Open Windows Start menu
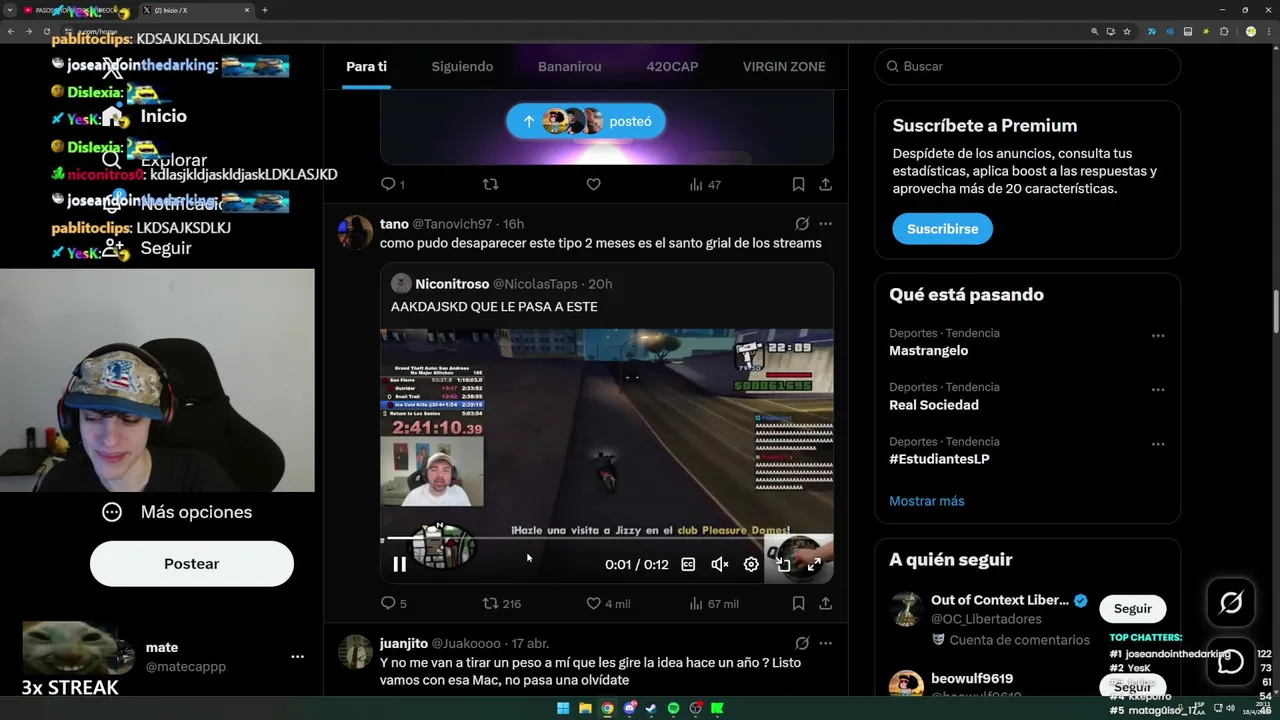The width and height of the screenshot is (1280, 720). point(563,708)
